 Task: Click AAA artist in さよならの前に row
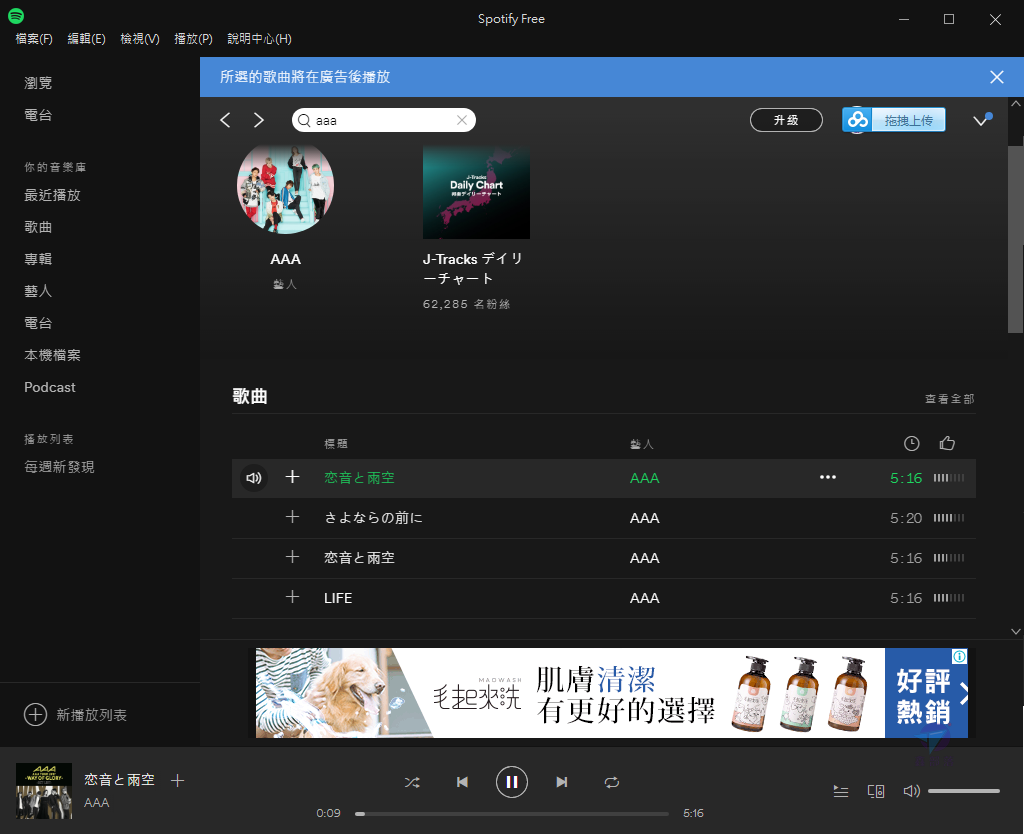(645, 519)
